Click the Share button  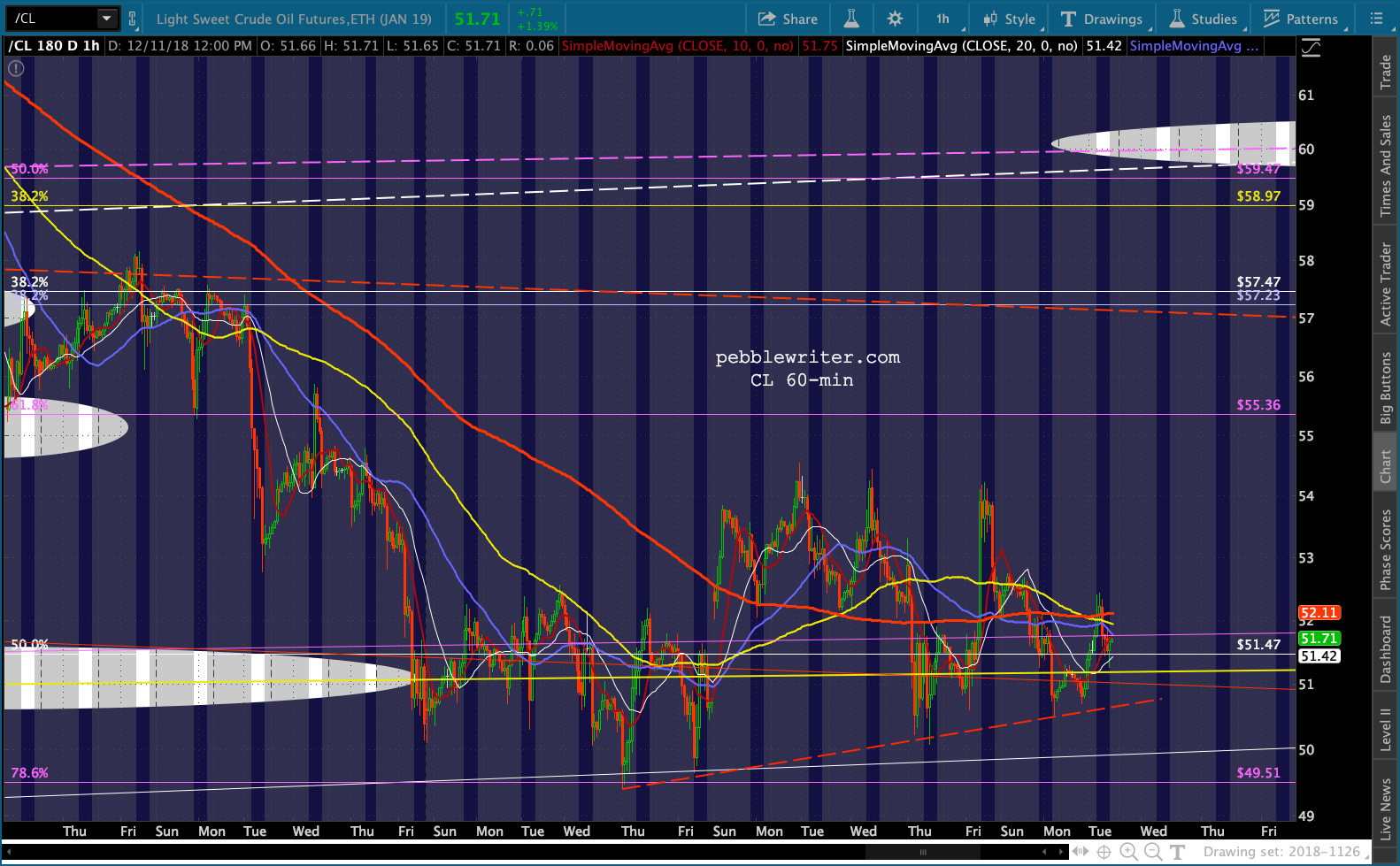[788, 19]
